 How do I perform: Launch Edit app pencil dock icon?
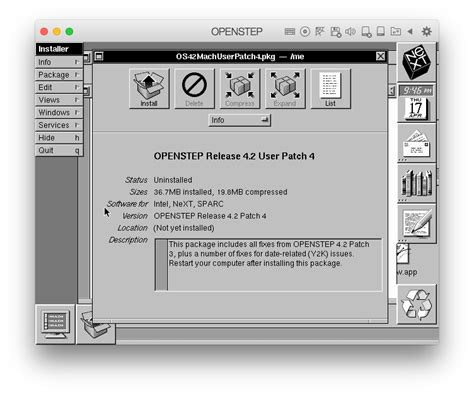pyautogui.click(x=416, y=224)
